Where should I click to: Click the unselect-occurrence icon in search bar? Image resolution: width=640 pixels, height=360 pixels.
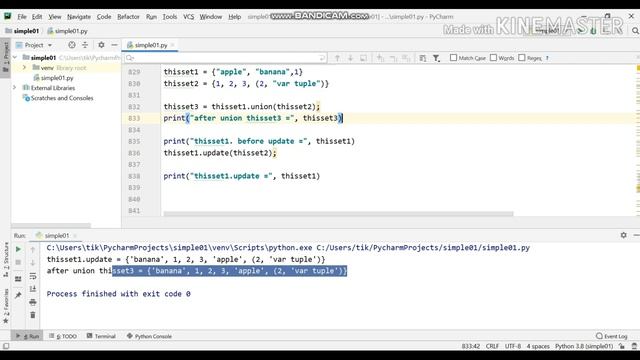pyautogui.click(x=393, y=58)
